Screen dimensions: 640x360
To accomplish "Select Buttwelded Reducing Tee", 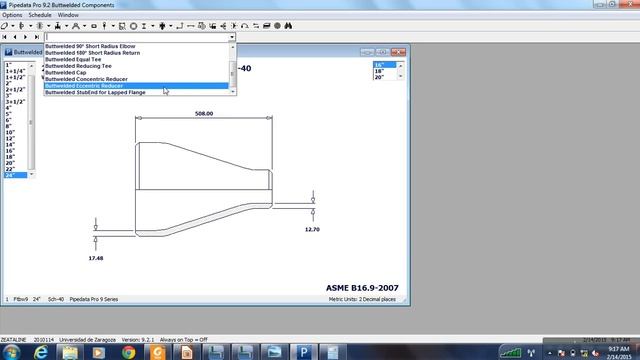I will (136, 66).
